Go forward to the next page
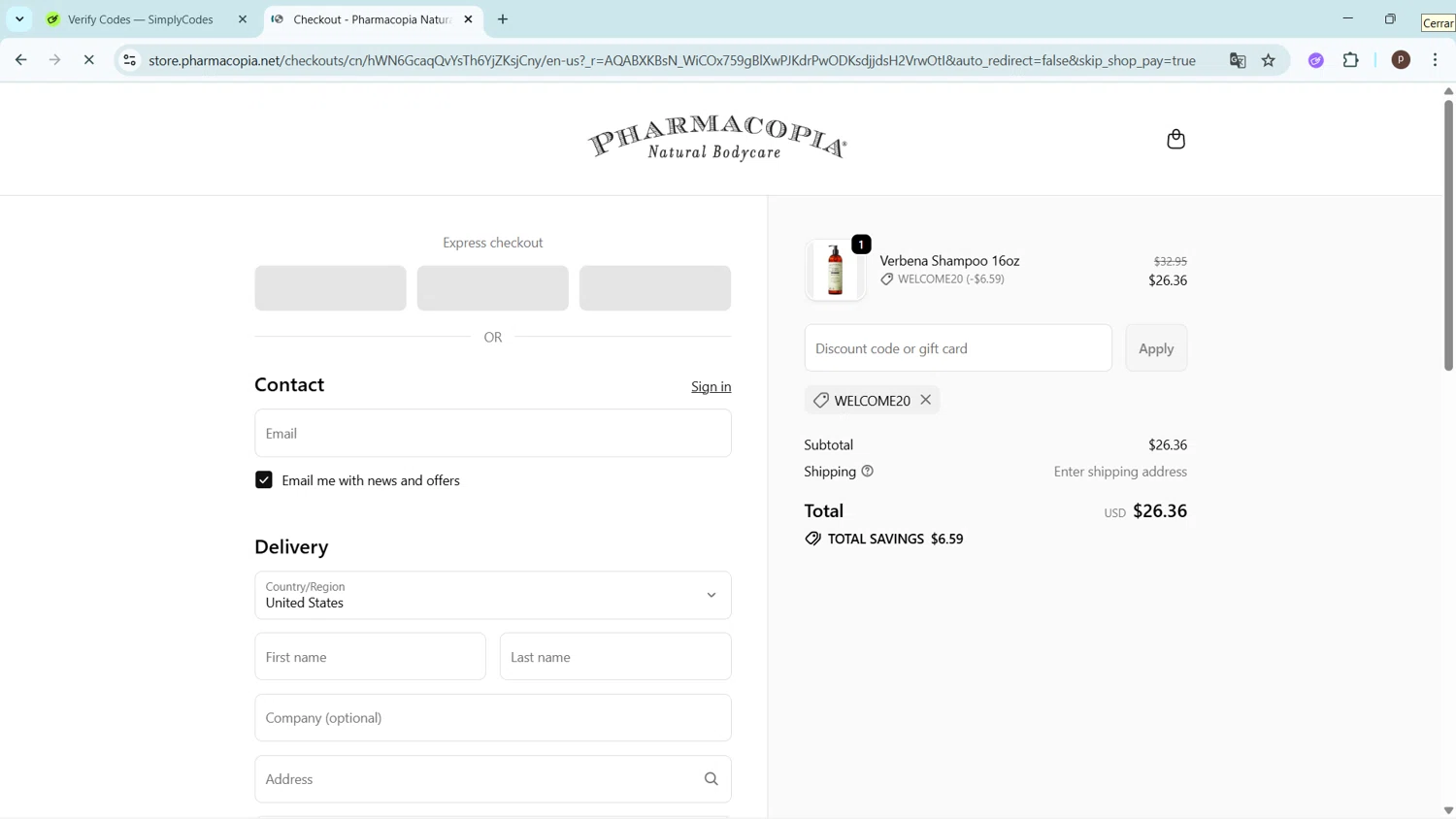Screen dimensions: 1456x819 [x=54, y=60]
